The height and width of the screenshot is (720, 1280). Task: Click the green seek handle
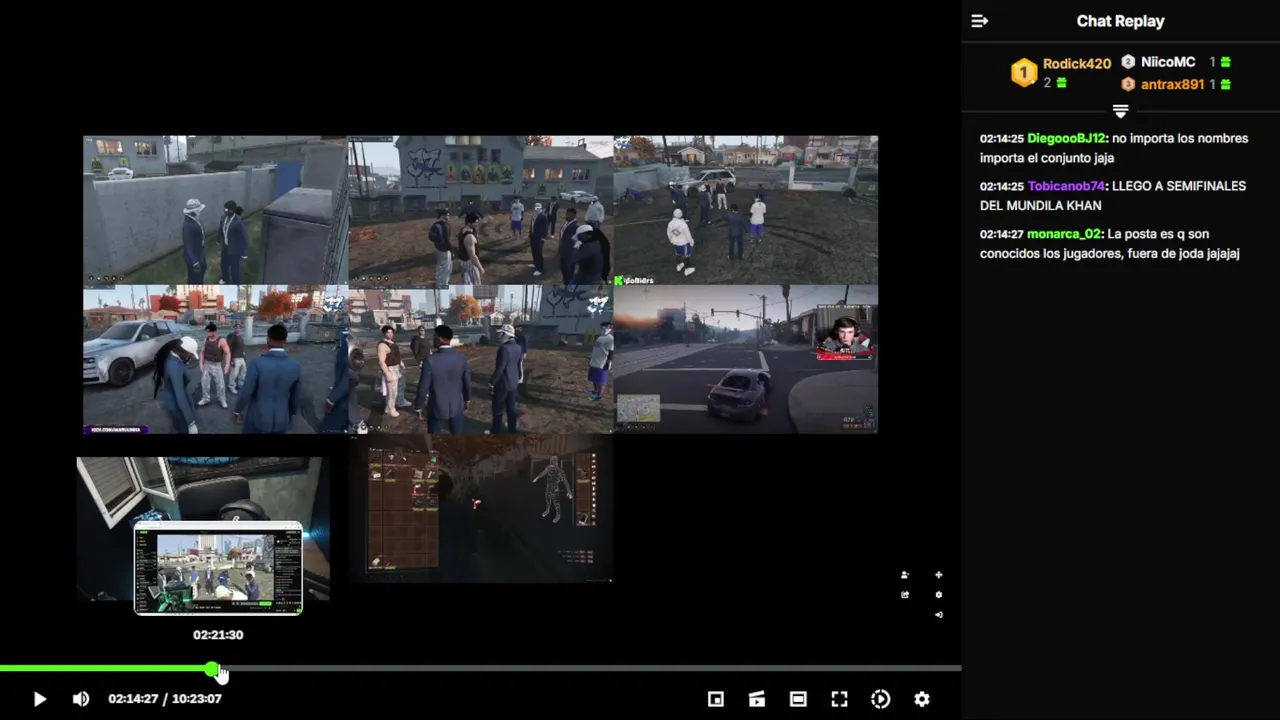pyautogui.click(x=212, y=668)
